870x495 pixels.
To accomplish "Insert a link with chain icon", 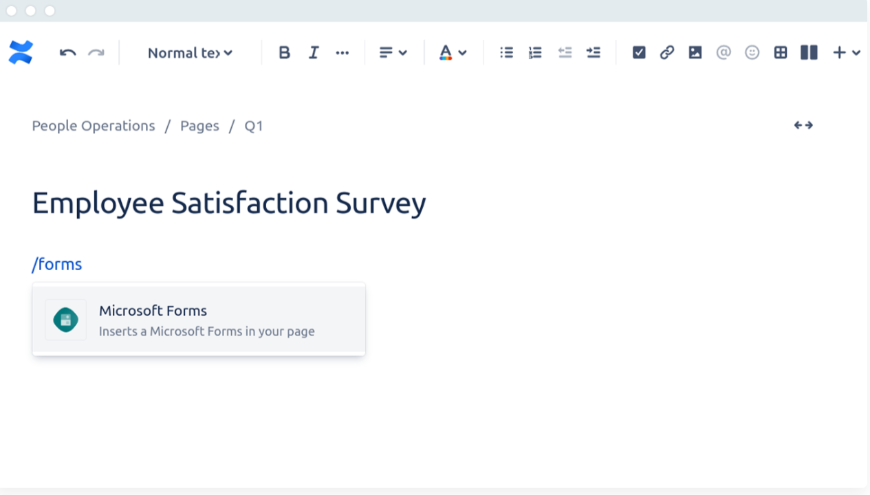I will point(667,53).
